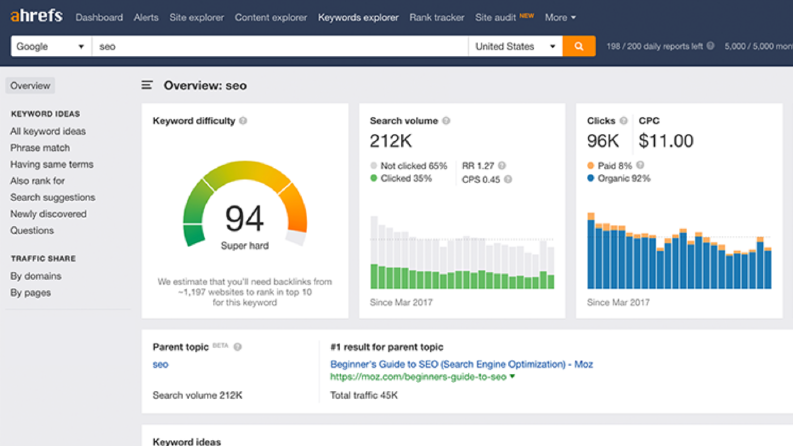Image resolution: width=793 pixels, height=446 pixels.
Task: Click the 212K search volume value
Action: tap(390, 141)
